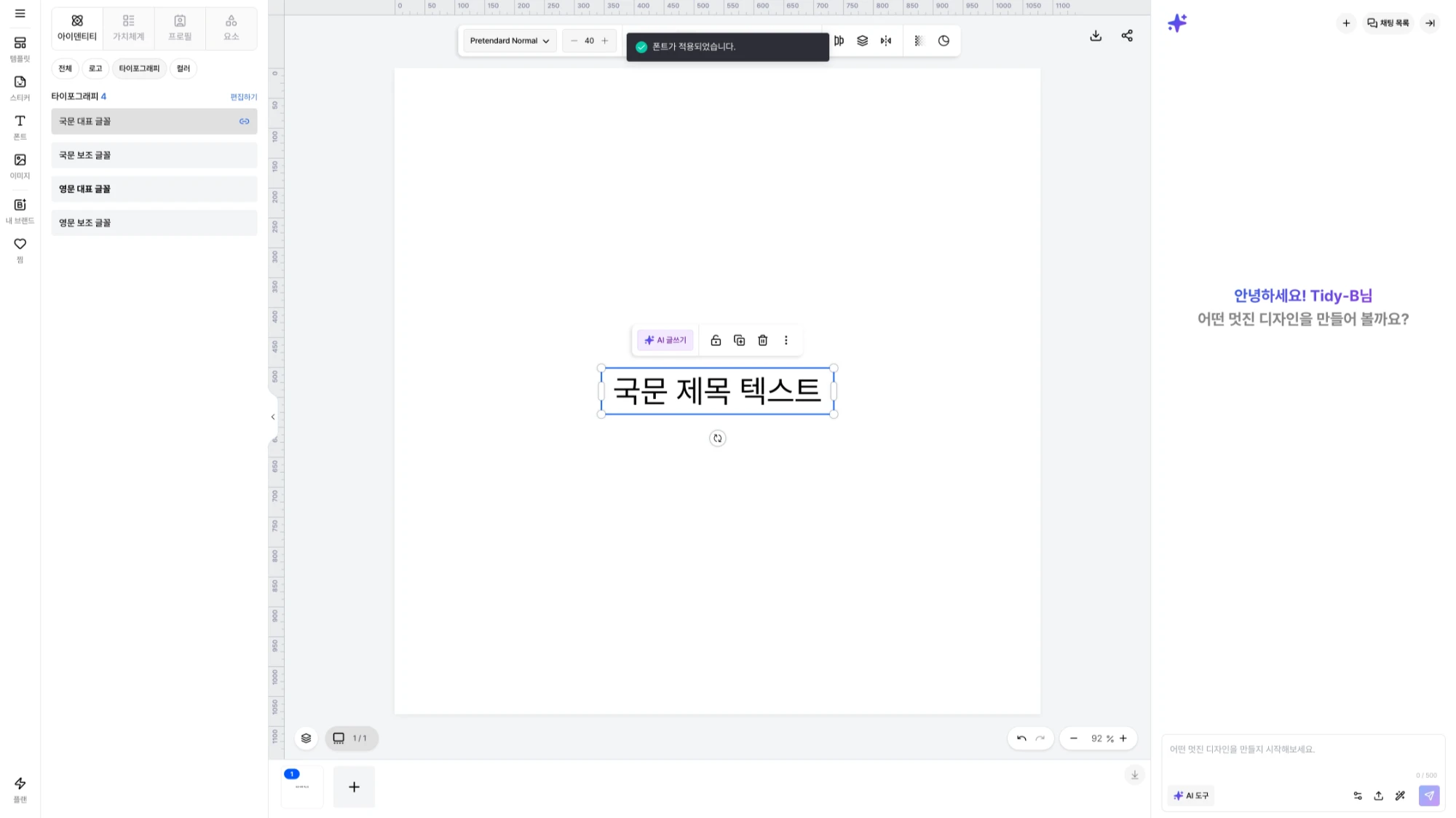
Task: Open the Pretendard Normal font dropdown
Action: coord(510,41)
